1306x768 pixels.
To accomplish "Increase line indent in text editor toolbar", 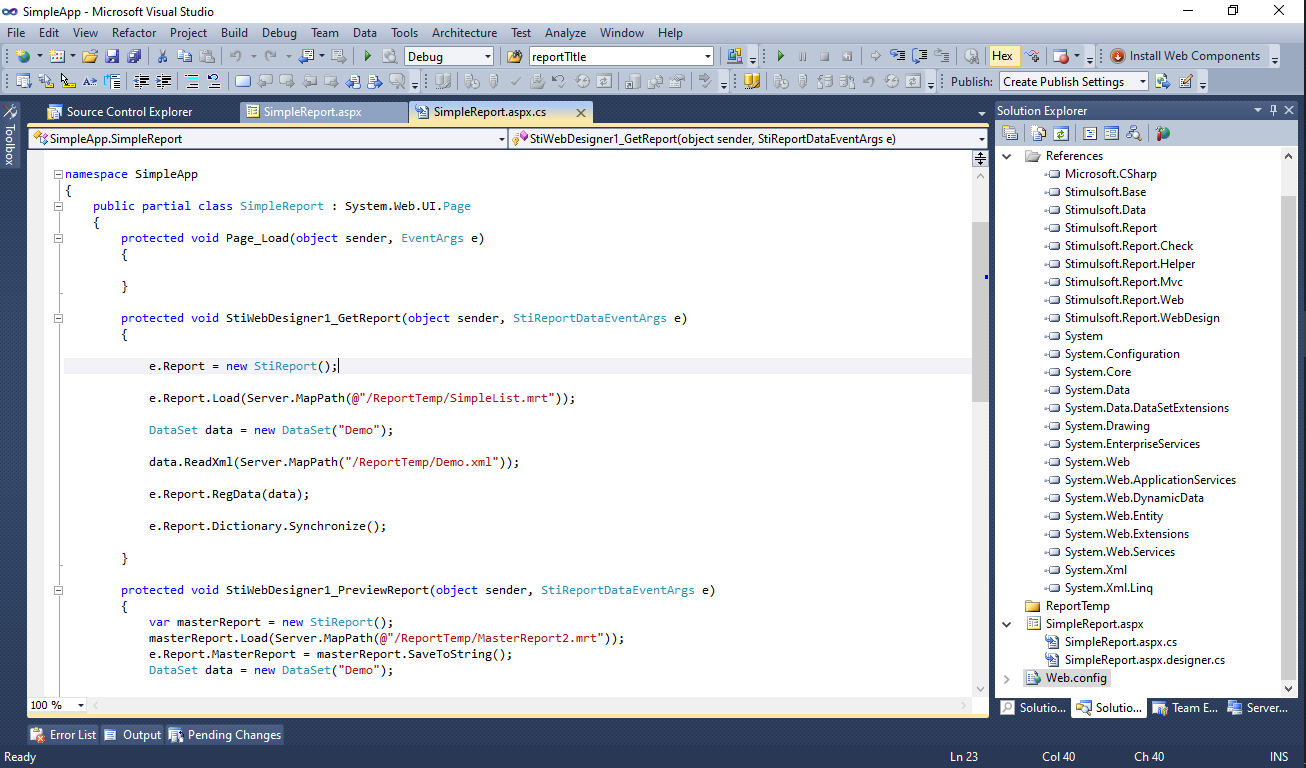I will coord(162,82).
